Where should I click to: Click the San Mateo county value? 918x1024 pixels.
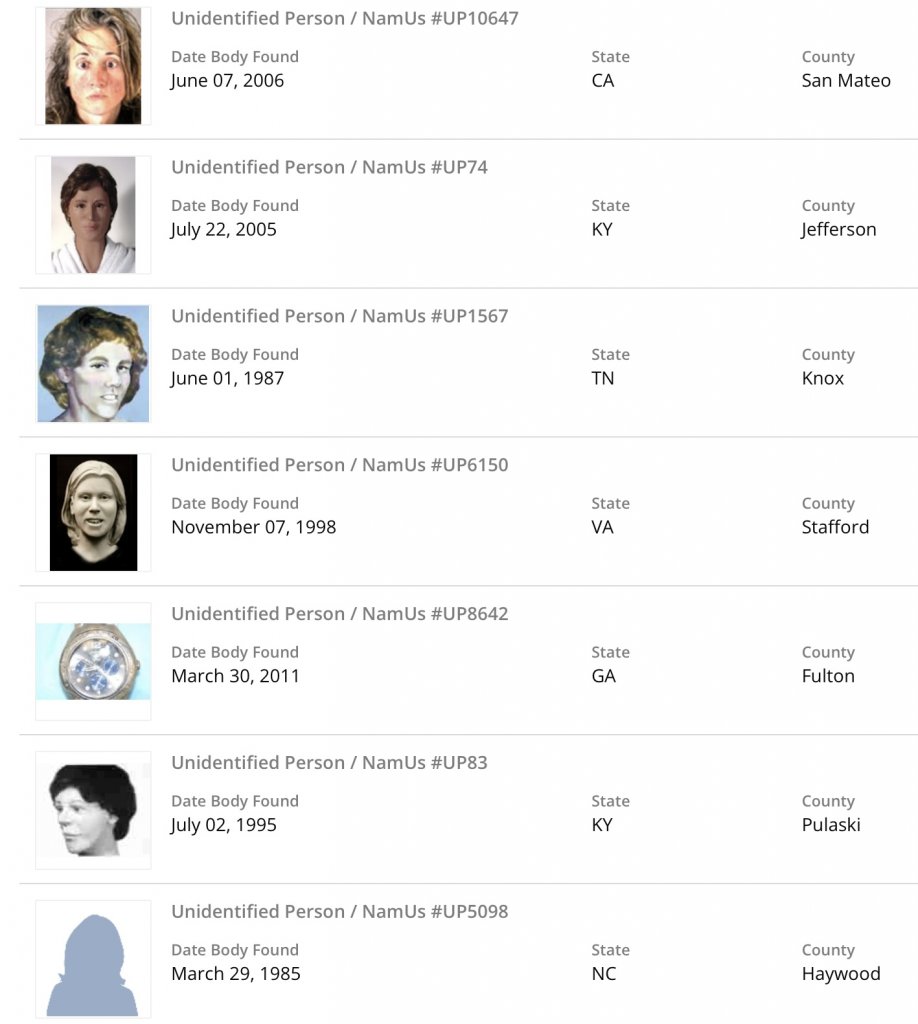pyautogui.click(x=846, y=81)
